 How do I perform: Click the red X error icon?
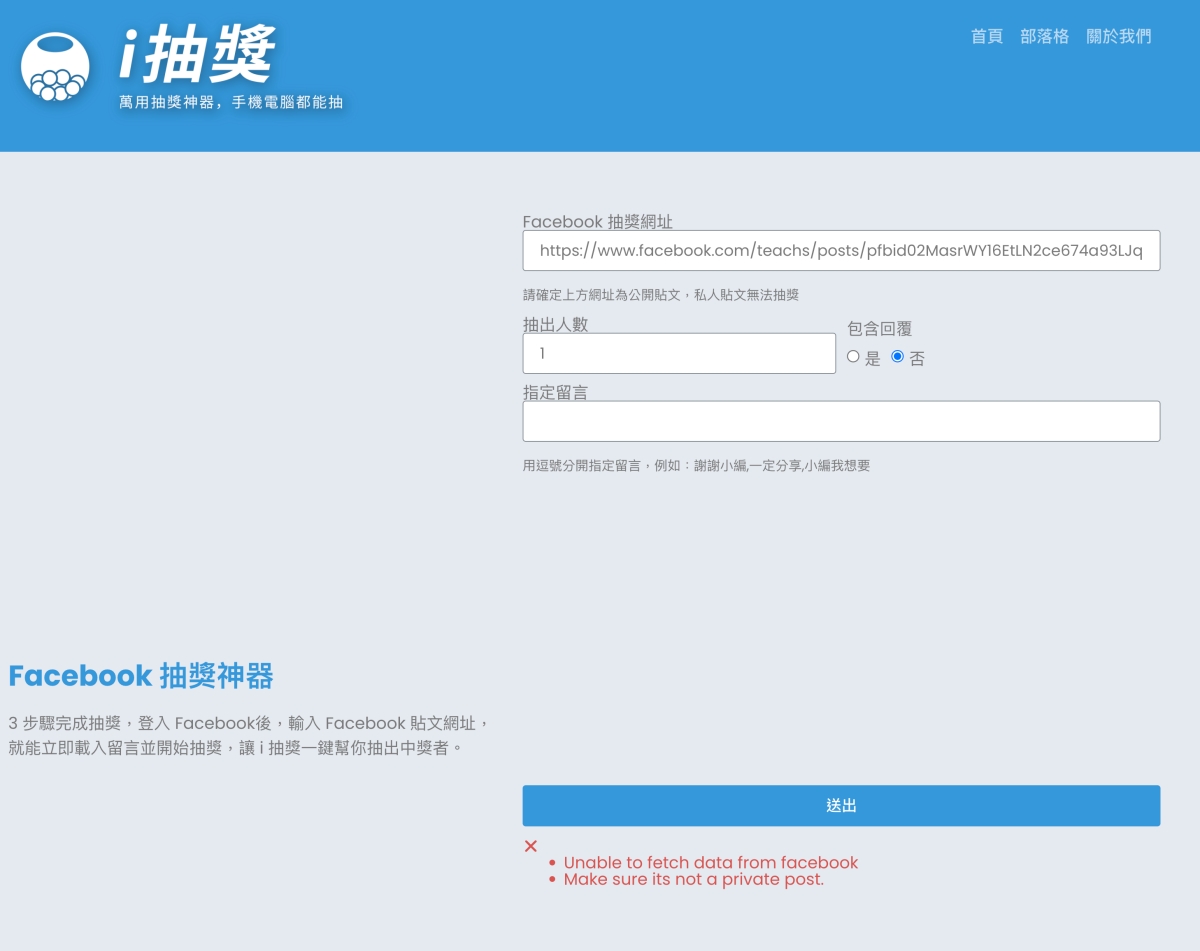[531, 846]
